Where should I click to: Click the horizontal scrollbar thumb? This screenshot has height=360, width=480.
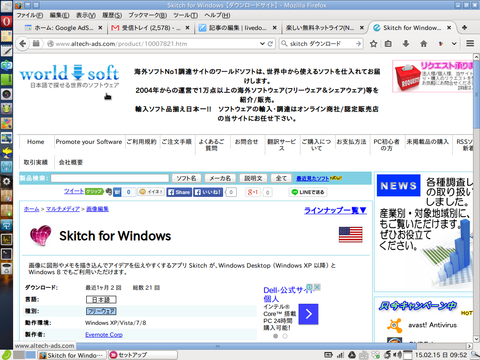[x=217, y=346]
